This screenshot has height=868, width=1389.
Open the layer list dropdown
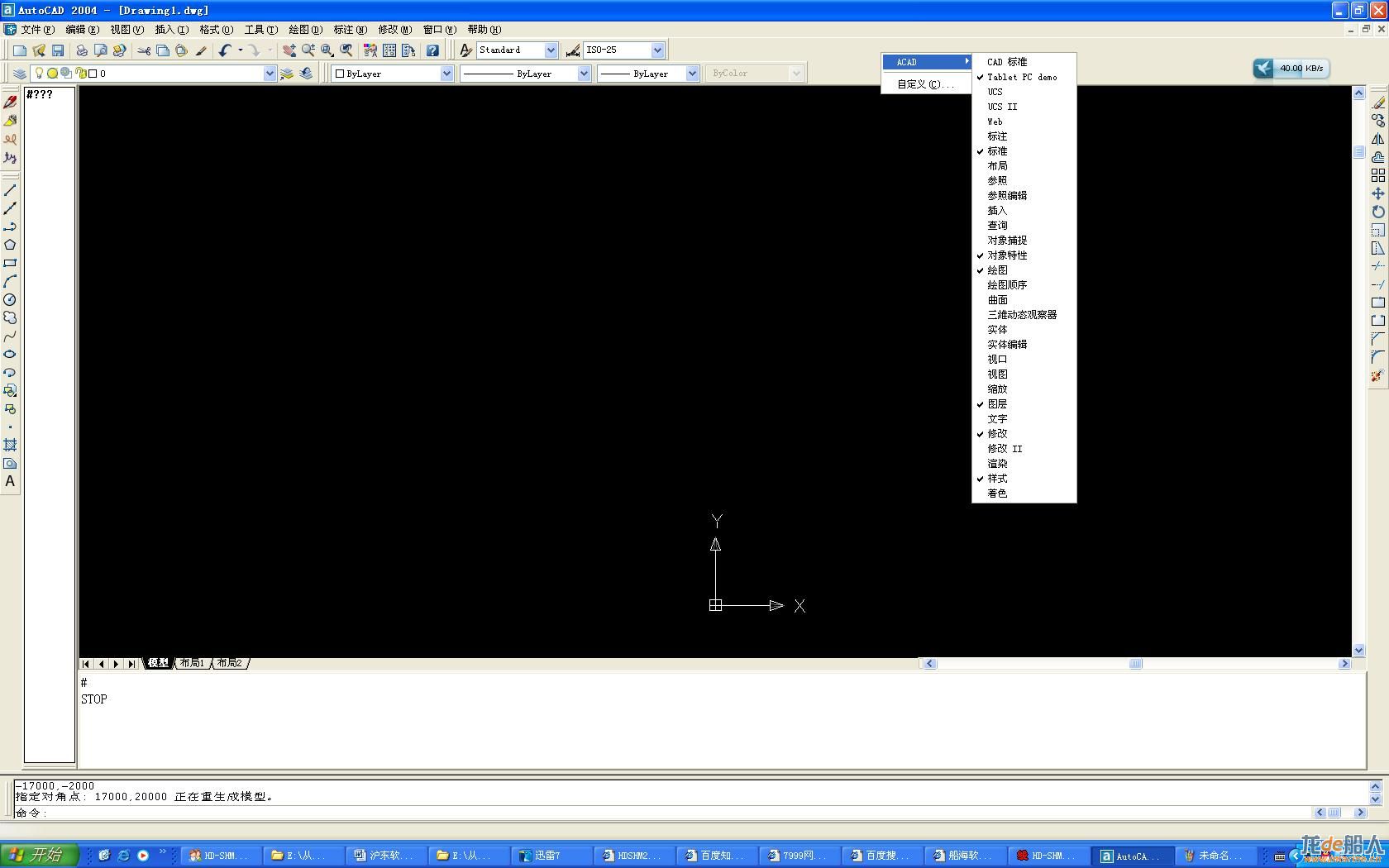pyautogui.click(x=269, y=74)
